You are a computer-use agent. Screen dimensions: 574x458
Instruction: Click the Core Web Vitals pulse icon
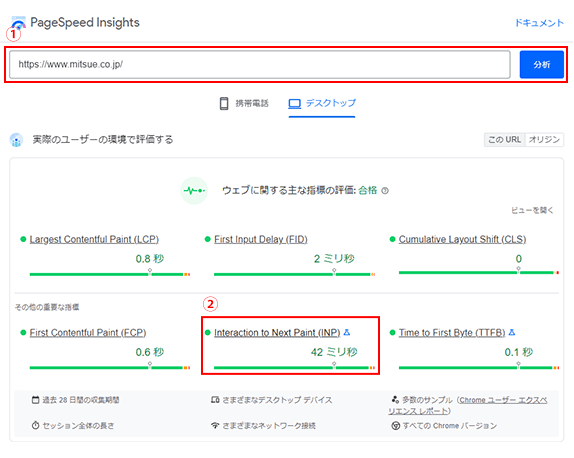click(194, 190)
